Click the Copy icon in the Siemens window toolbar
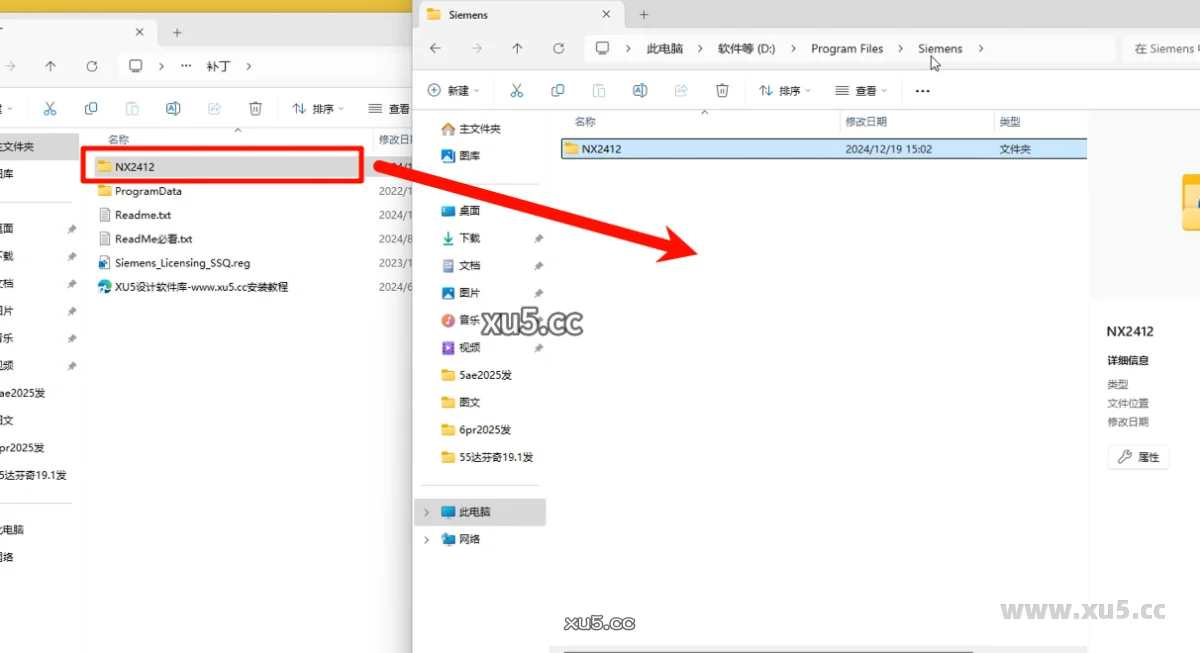 tap(557, 90)
